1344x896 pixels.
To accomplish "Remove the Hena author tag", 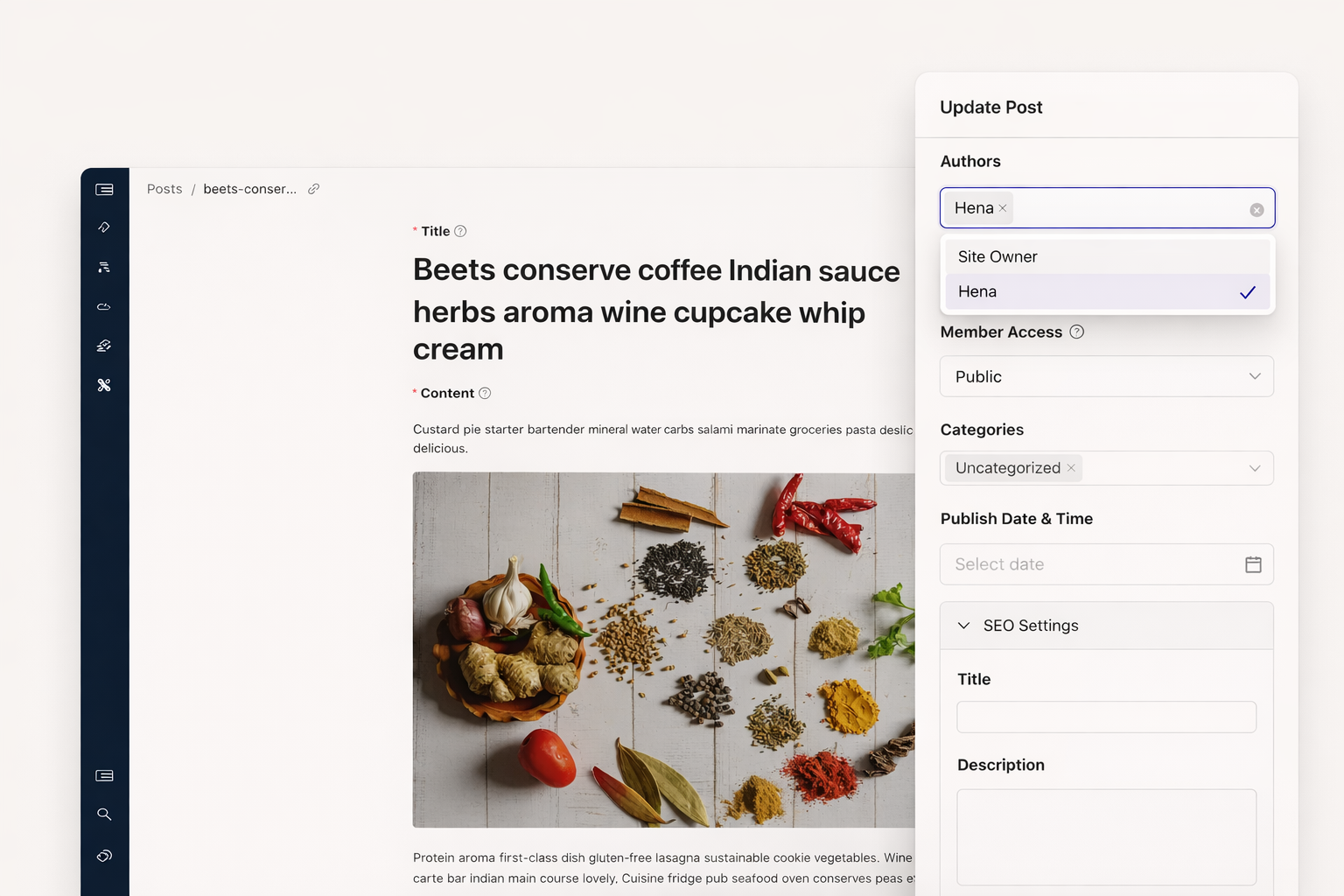I will [x=1003, y=208].
